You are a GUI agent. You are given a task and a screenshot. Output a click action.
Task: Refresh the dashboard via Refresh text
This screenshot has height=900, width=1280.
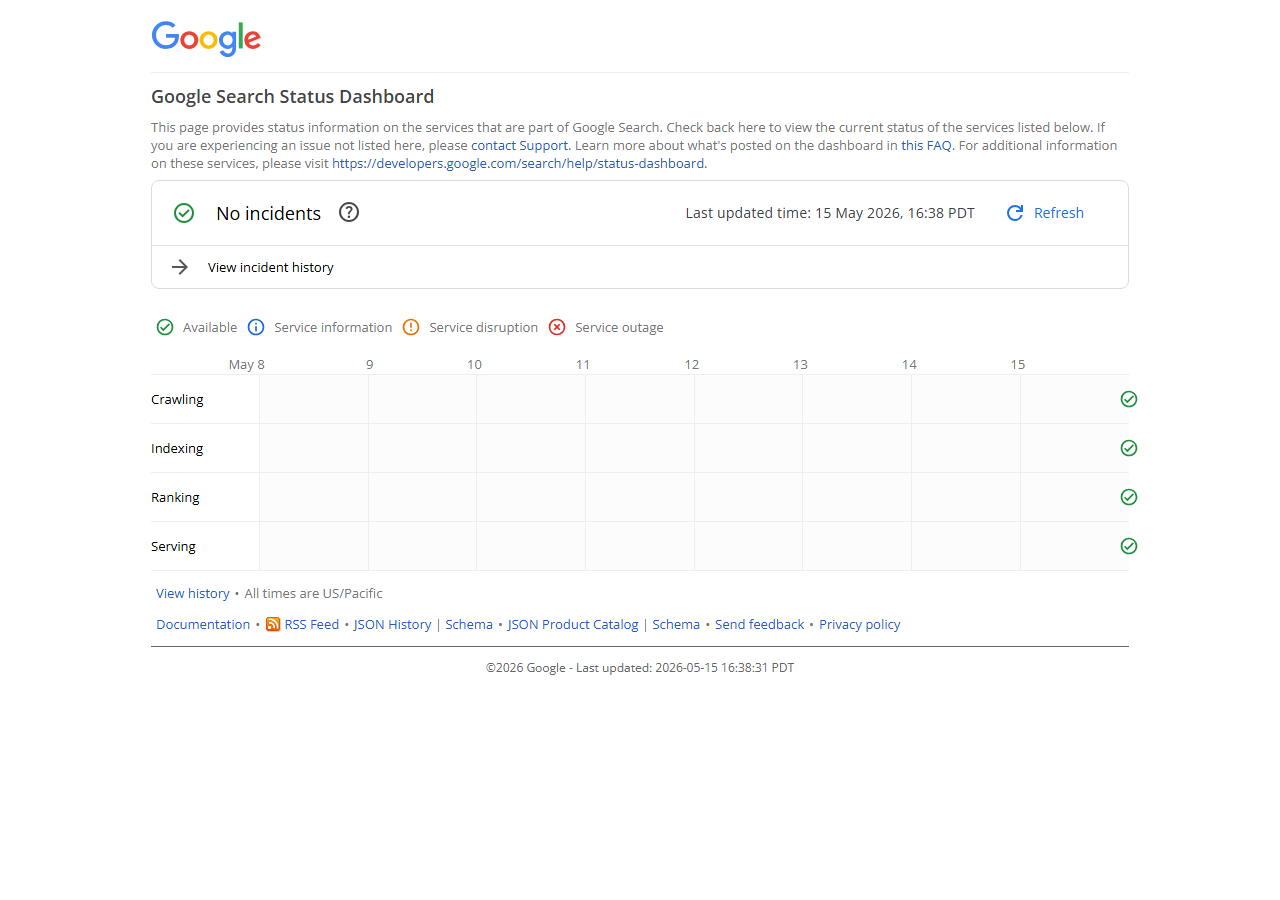pos(1059,213)
